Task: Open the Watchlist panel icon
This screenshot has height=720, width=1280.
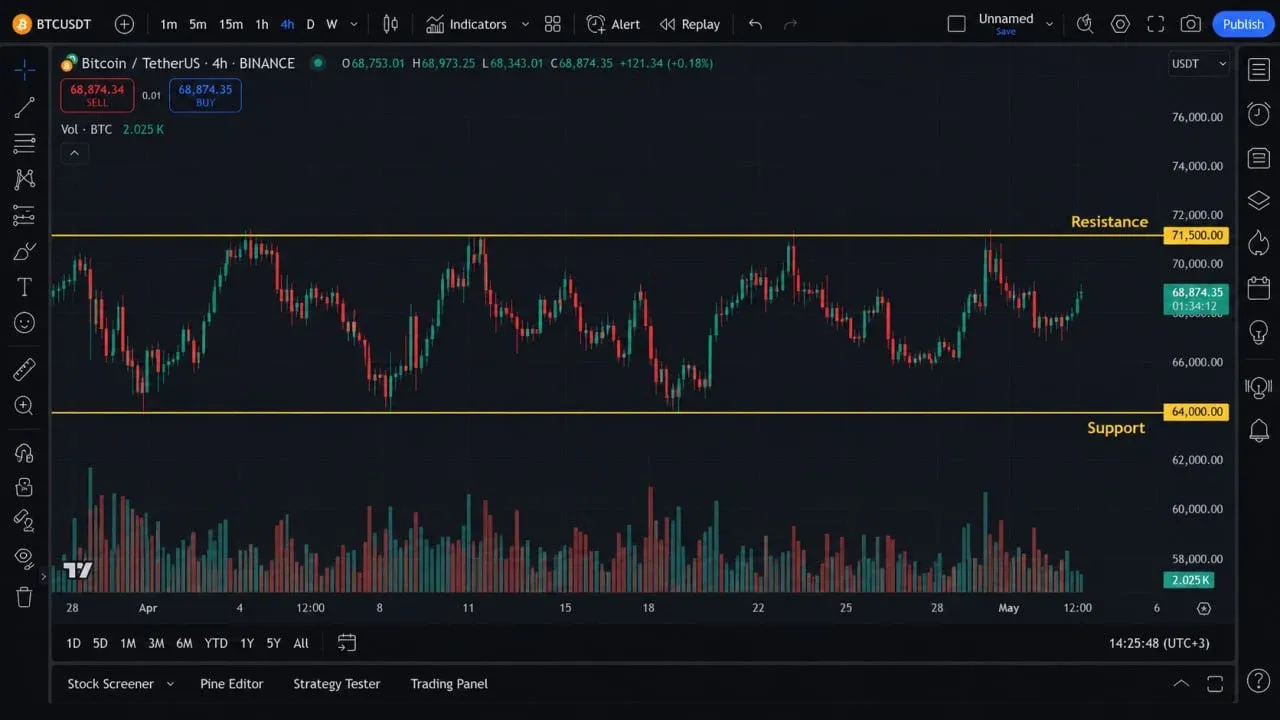Action: click(x=1258, y=69)
